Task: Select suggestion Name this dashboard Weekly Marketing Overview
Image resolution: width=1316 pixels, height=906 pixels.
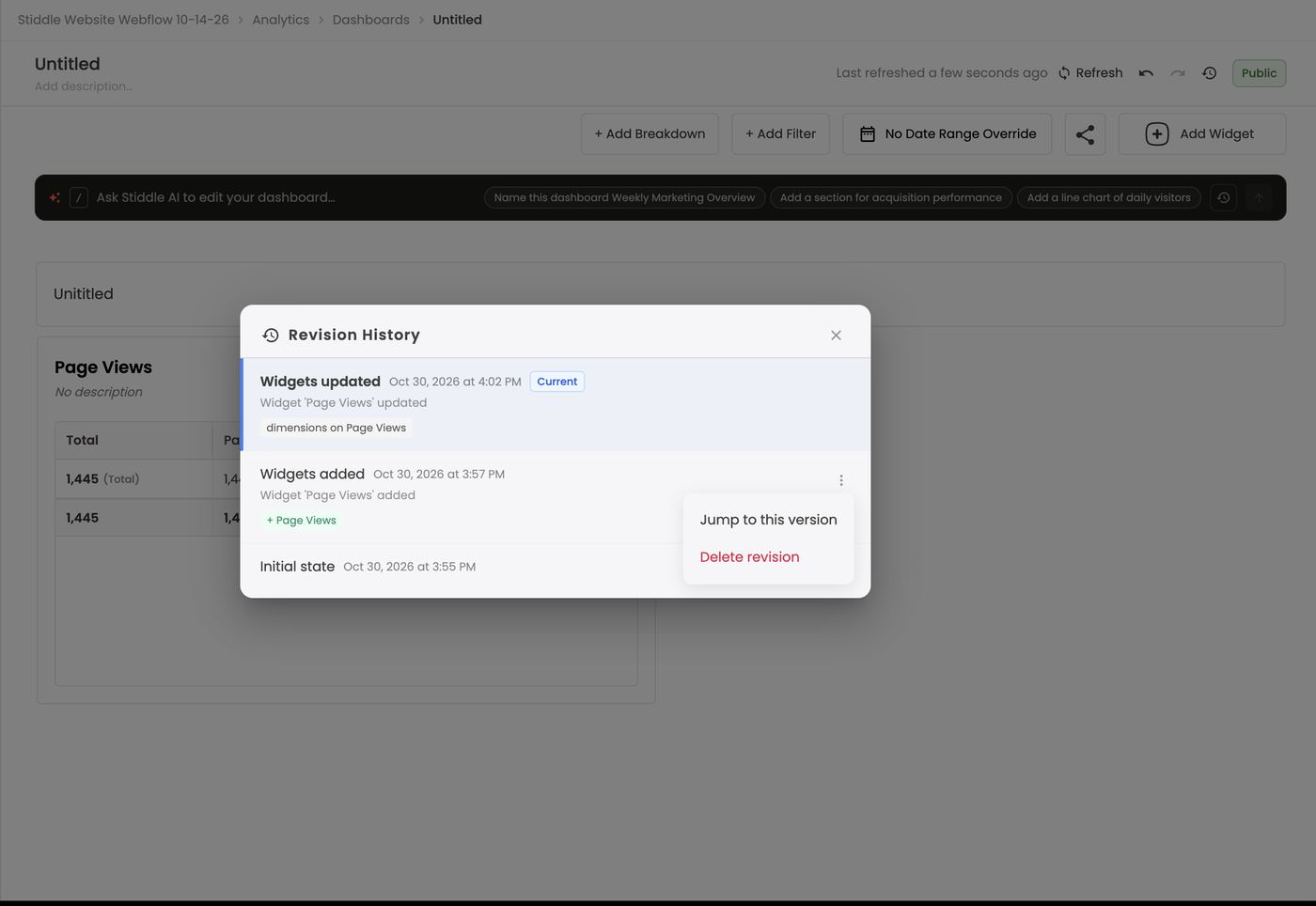Action: pyautogui.click(x=624, y=197)
